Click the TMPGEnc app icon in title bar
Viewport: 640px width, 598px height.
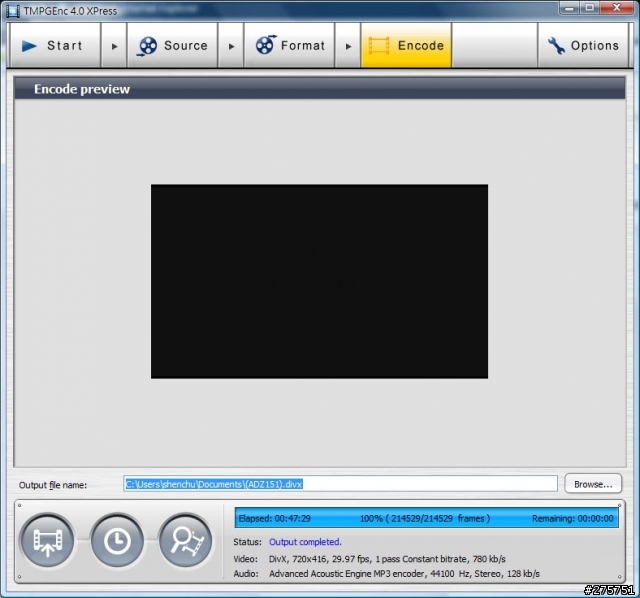coord(13,10)
